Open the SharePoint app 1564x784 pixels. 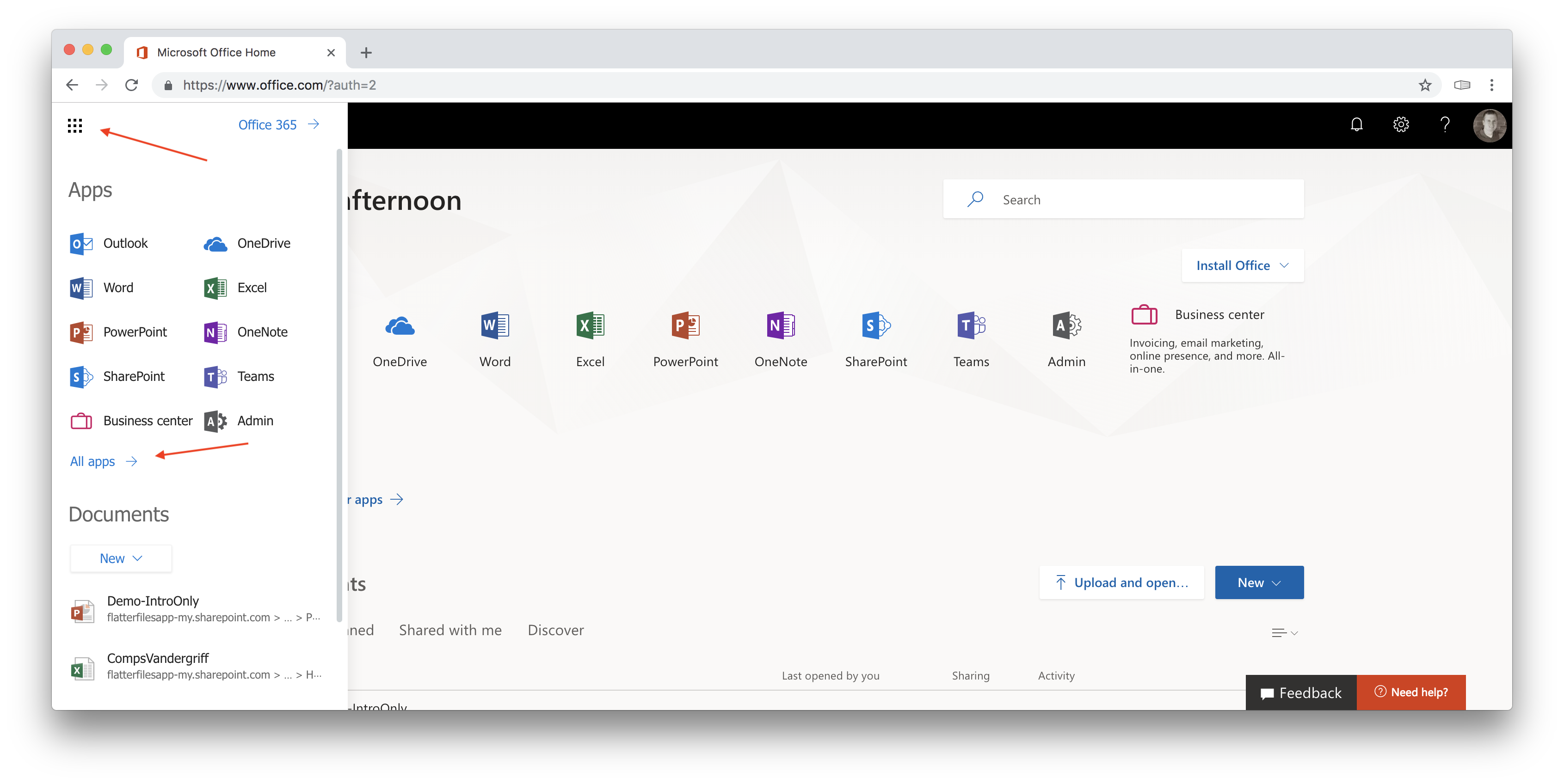click(x=120, y=376)
